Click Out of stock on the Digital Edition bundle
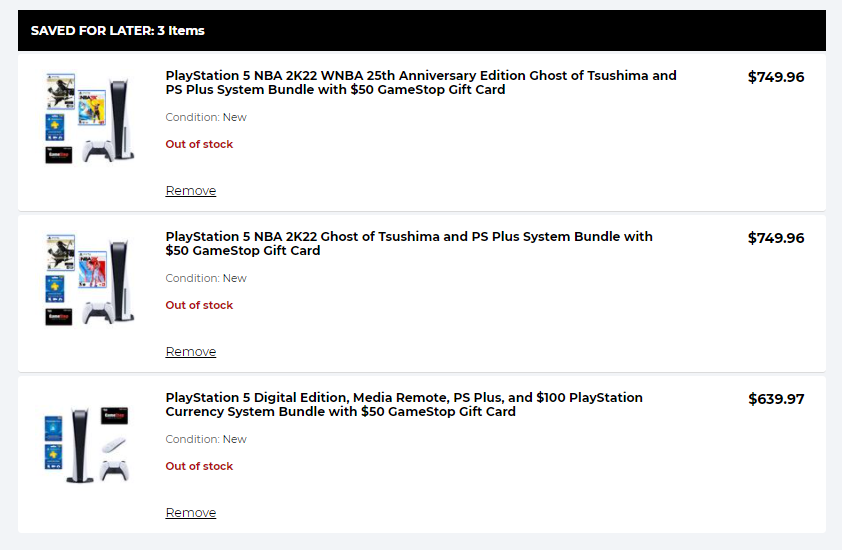Image resolution: width=842 pixels, height=550 pixels. (x=199, y=466)
